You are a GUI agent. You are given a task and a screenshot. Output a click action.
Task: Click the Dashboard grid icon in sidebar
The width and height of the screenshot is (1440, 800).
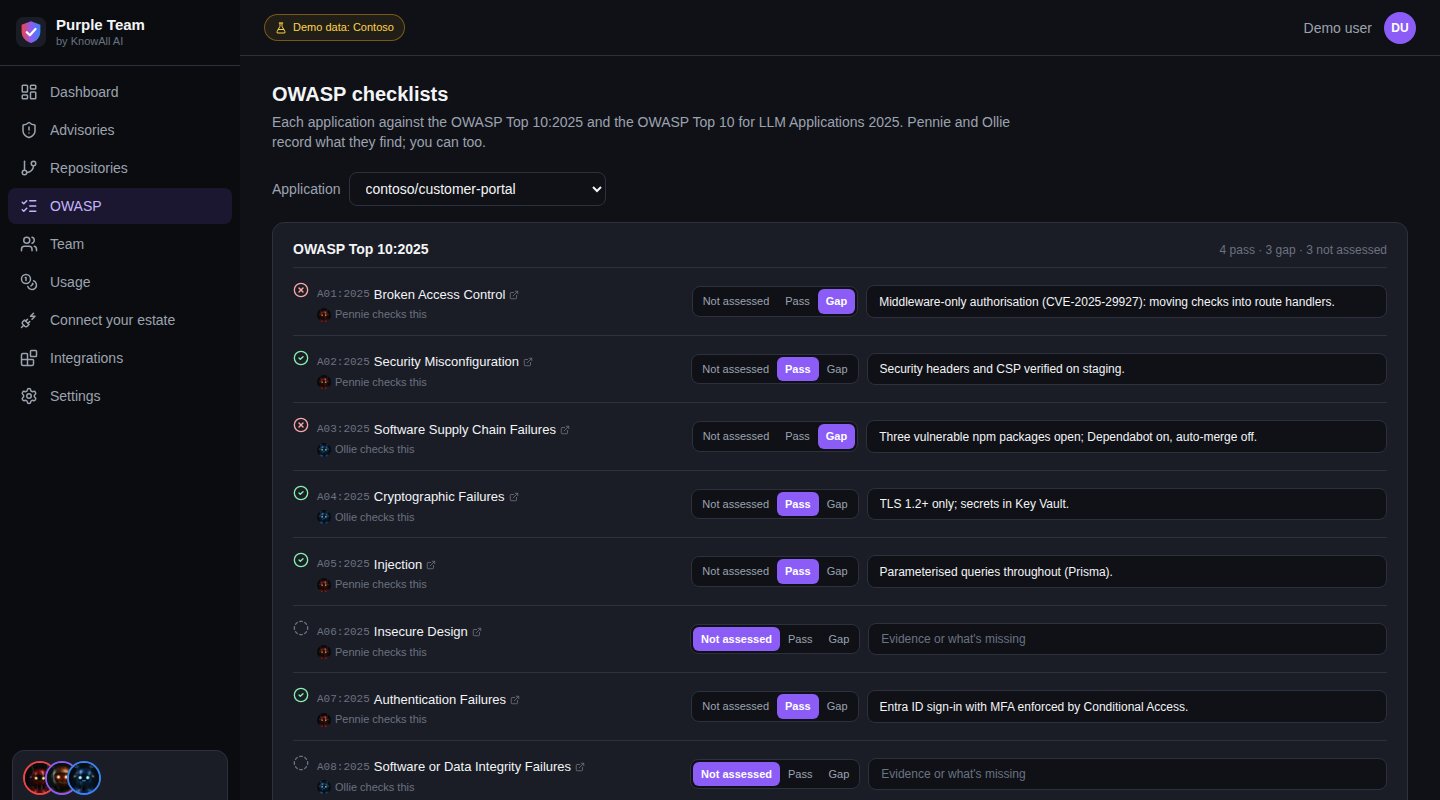(x=29, y=92)
